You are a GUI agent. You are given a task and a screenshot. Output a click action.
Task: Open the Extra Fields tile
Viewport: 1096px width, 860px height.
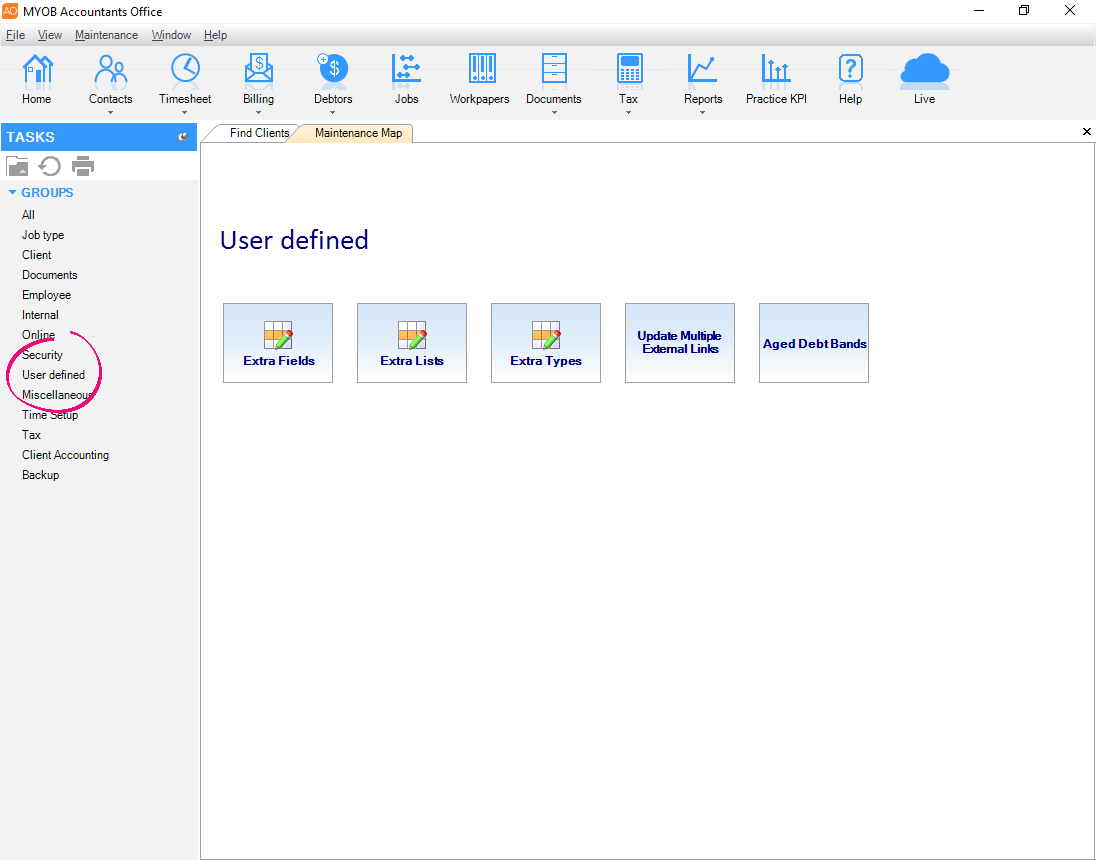[x=278, y=343]
